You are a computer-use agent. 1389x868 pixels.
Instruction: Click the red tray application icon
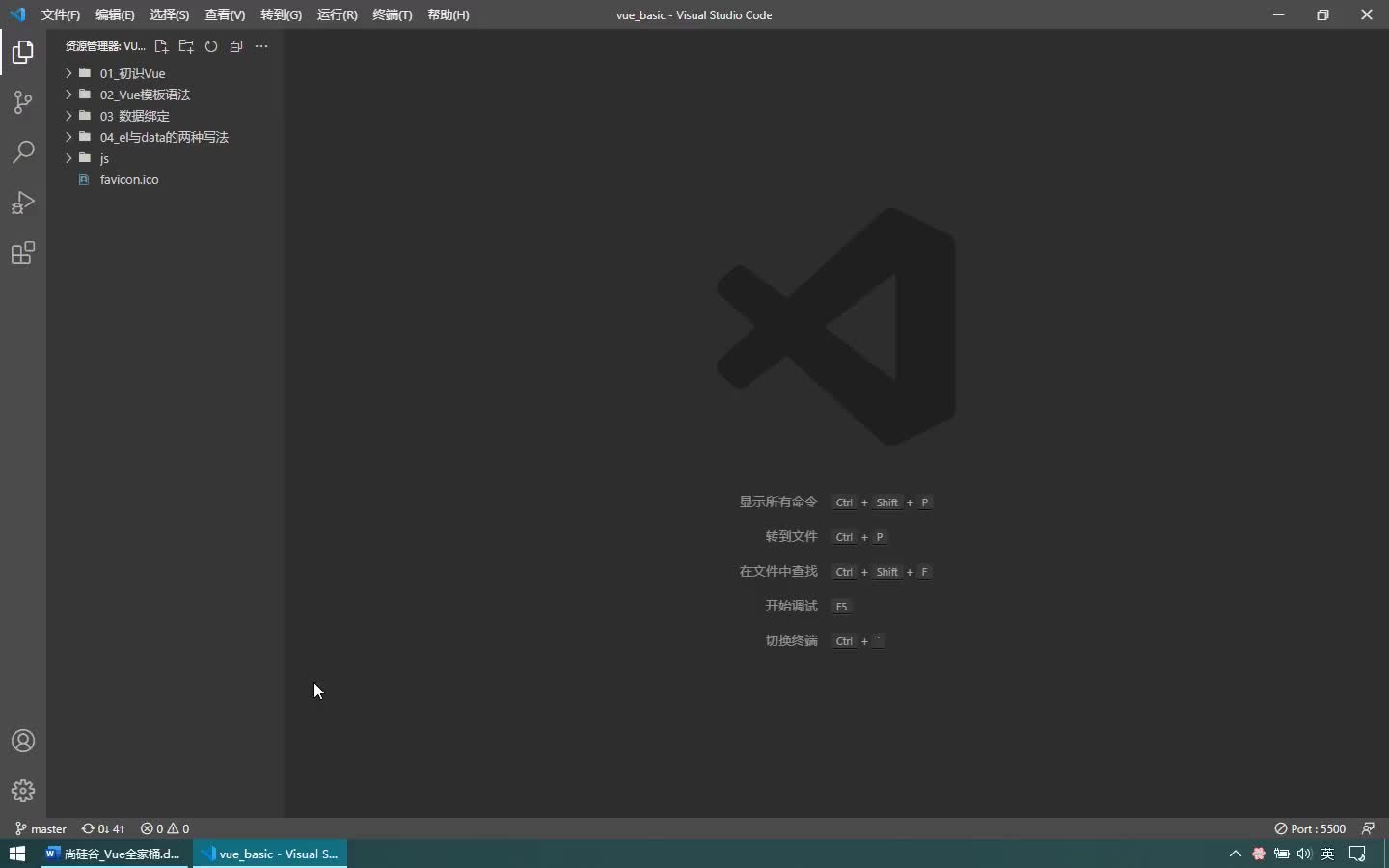click(x=1259, y=854)
